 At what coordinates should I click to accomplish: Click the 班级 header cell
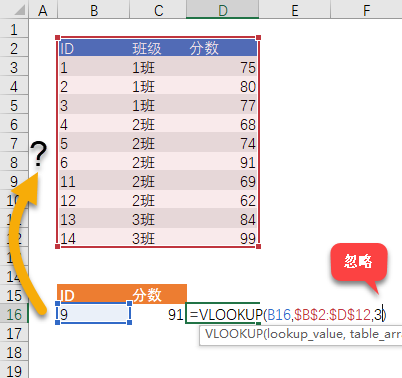click(x=158, y=48)
